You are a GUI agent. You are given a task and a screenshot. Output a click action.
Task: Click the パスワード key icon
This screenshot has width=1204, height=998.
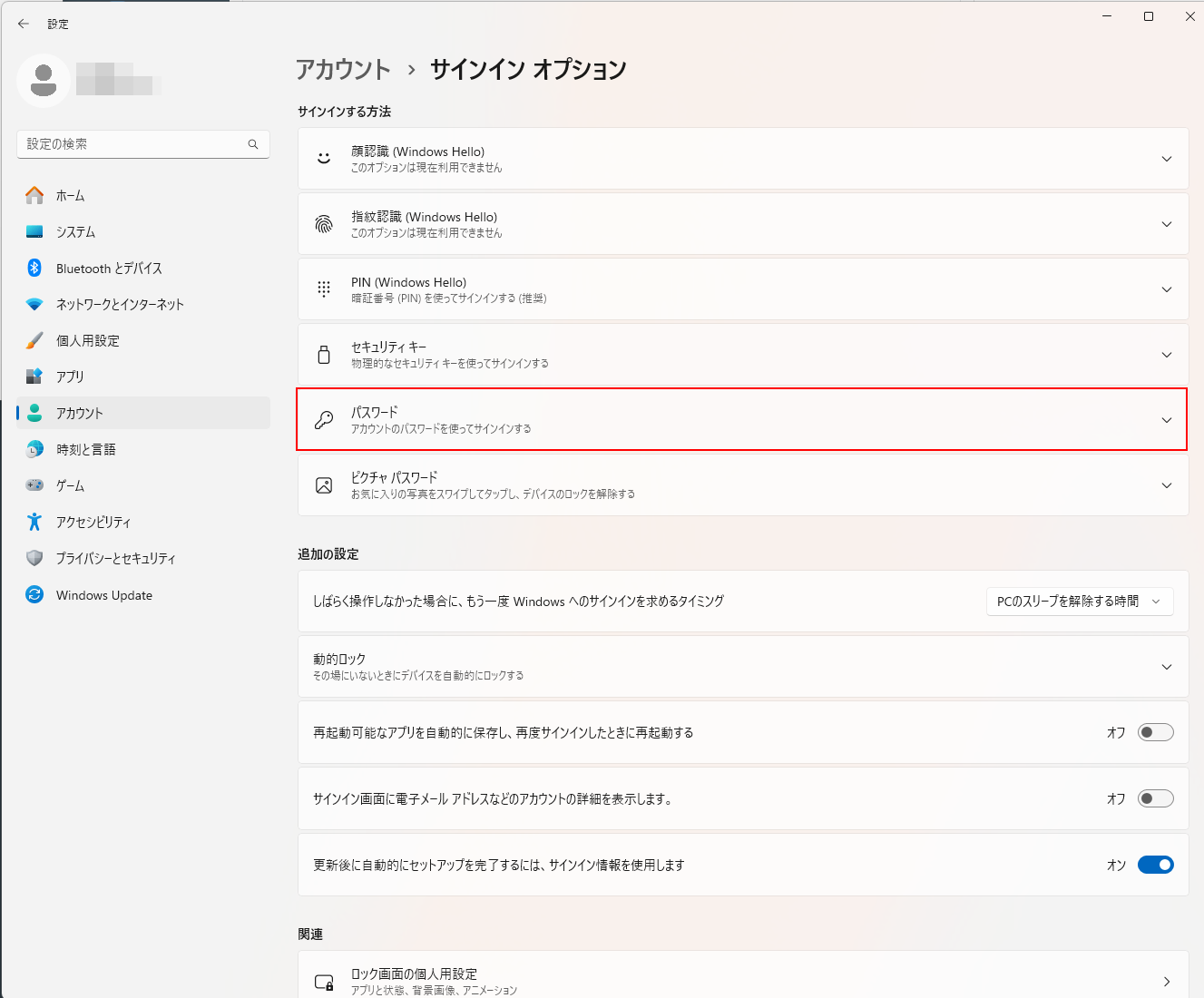click(x=324, y=420)
